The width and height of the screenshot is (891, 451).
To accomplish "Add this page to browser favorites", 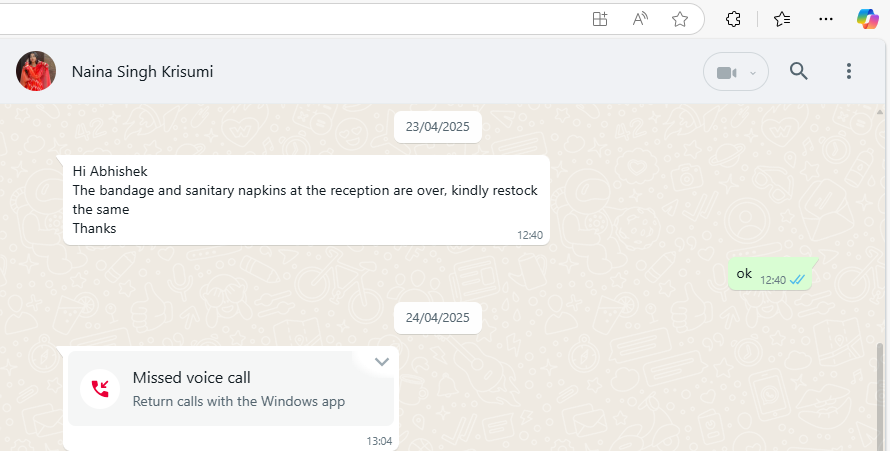I will pos(680,19).
